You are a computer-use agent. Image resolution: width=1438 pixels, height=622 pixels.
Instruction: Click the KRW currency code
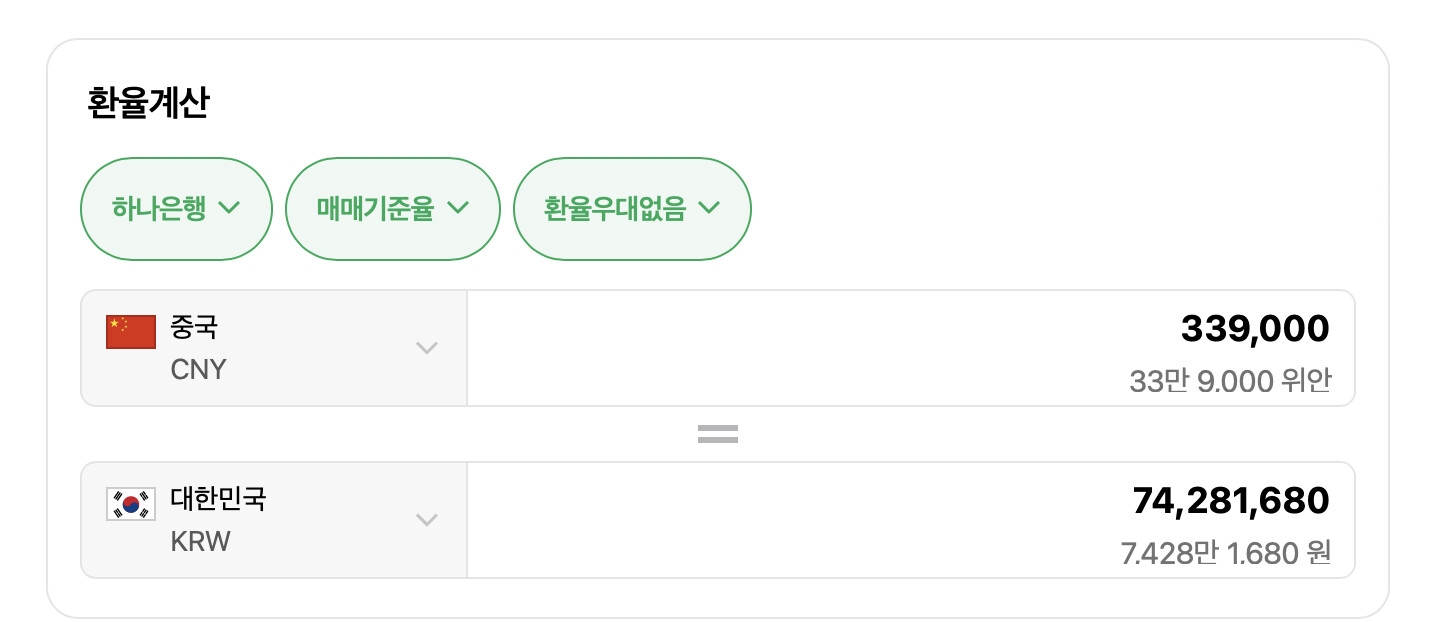(x=200, y=542)
